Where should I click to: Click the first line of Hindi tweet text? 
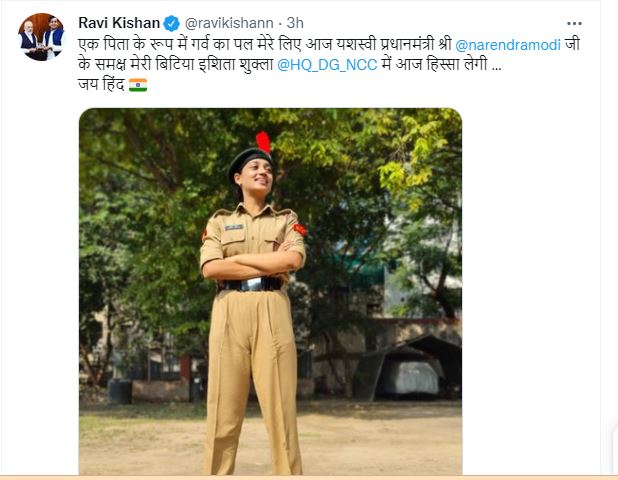329,44
